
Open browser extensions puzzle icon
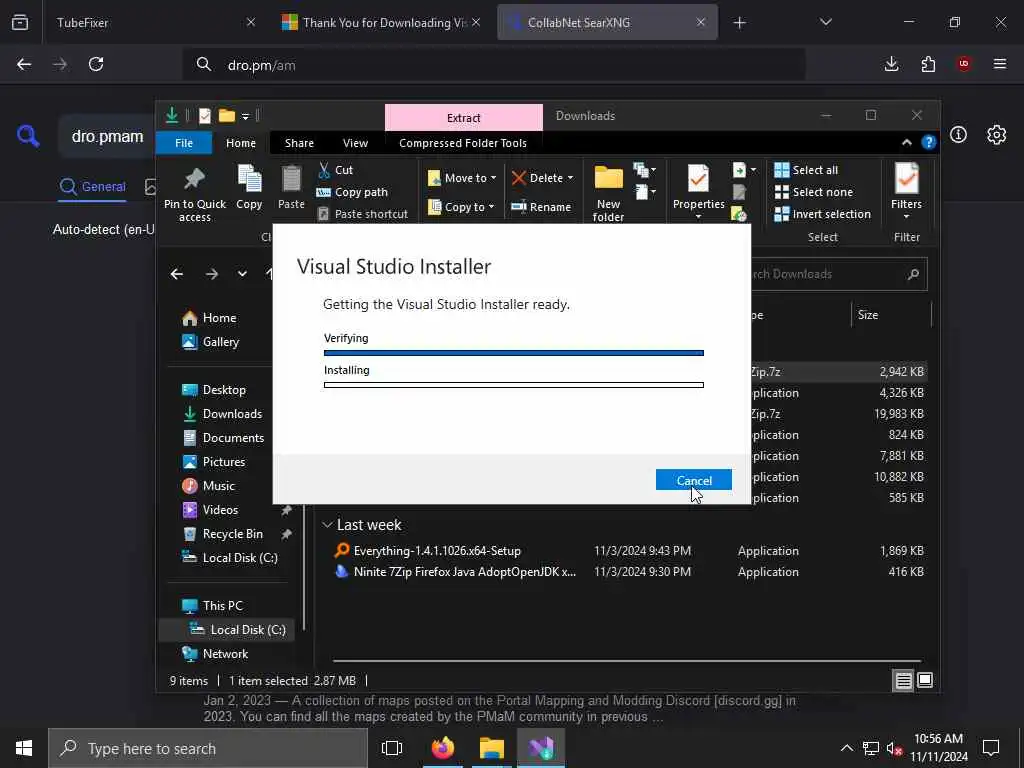click(928, 64)
